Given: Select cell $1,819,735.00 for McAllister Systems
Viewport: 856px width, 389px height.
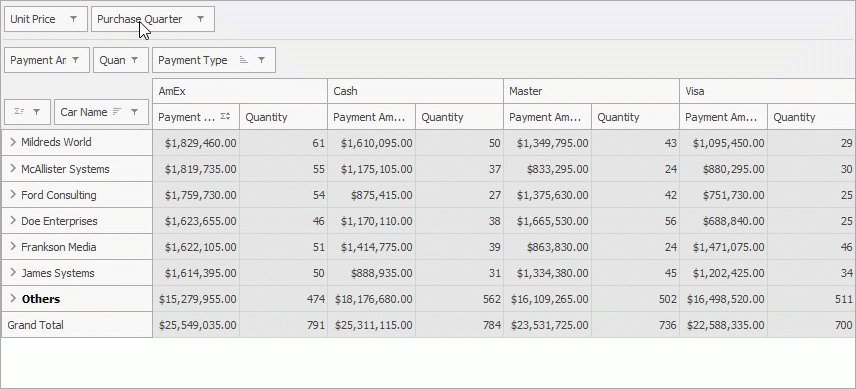Looking at the screenshot, I should tap(196, 169).
